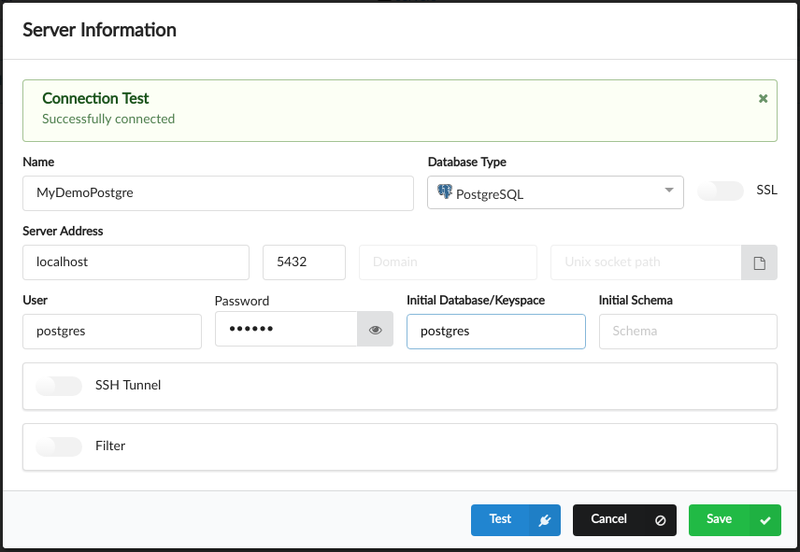Image resolution: width=800 pixels, height=552 pixels.
Task: Click the Database Type dropdown arrow
Action: tap(668, 192)
